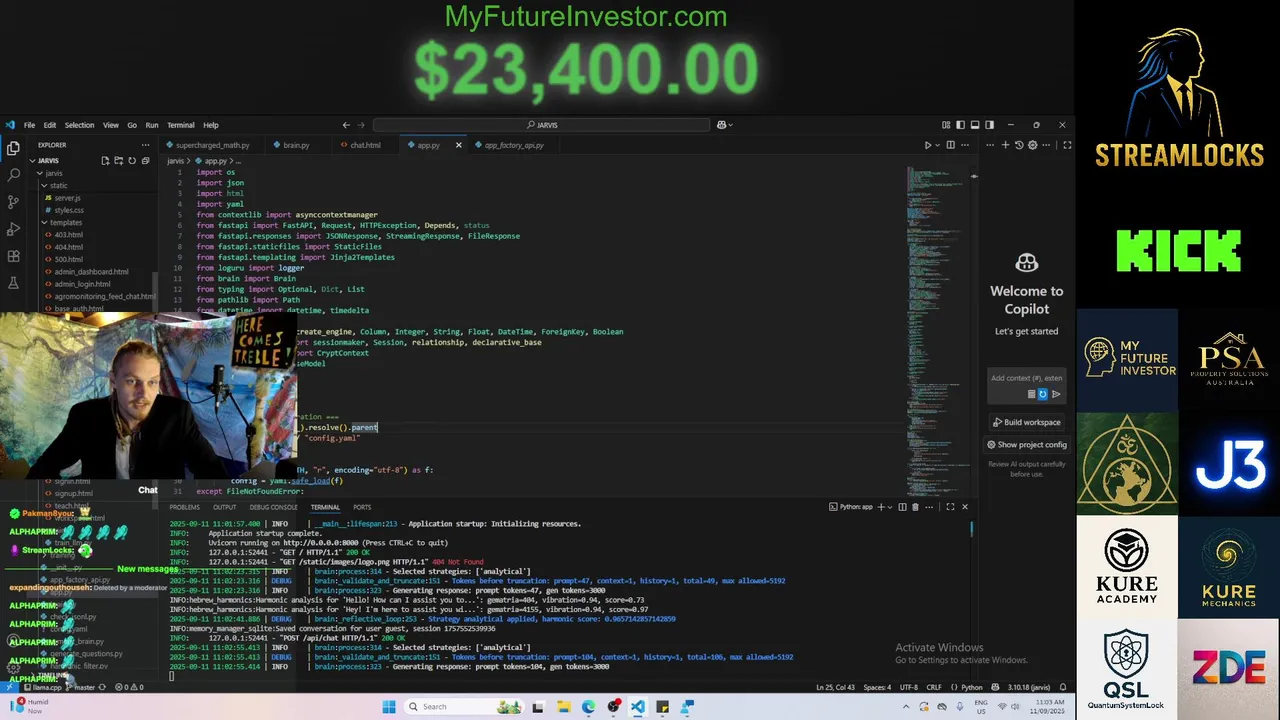The height and width of the screenshot is (720, 1280).
Task: Switch to the PORTS panel tab
Action: coord(362,507)
